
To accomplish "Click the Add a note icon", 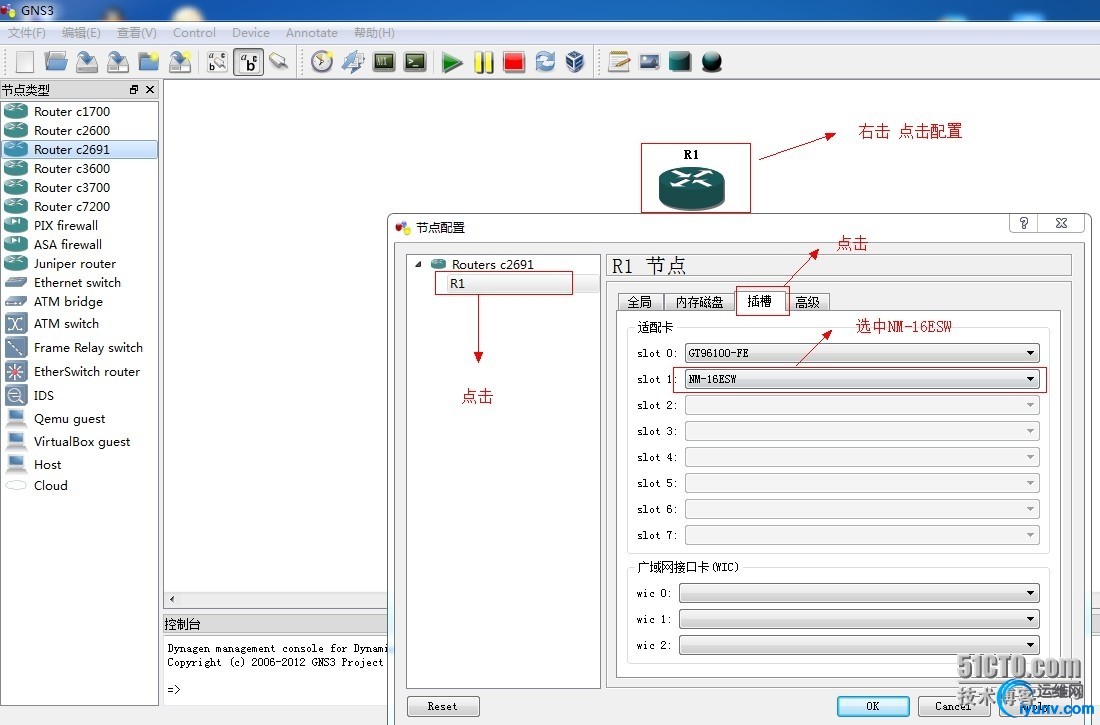I will (619, 62).
